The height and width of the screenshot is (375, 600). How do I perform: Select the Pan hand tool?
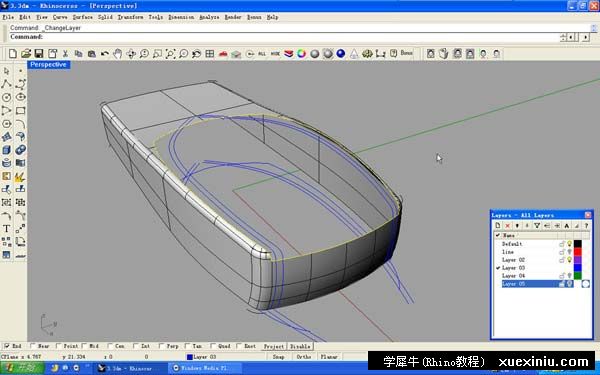tap(117, 54)
